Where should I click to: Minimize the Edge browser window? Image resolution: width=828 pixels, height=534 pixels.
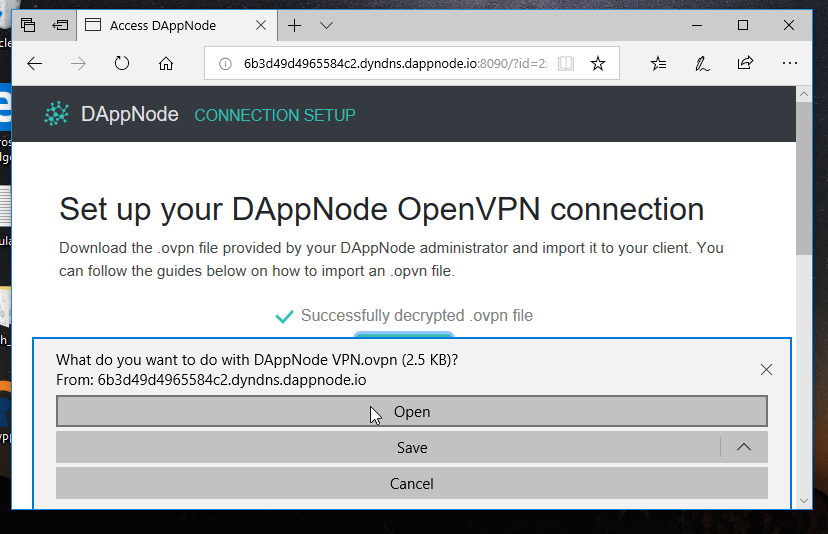pyautogui.click(x=697, y=25)
